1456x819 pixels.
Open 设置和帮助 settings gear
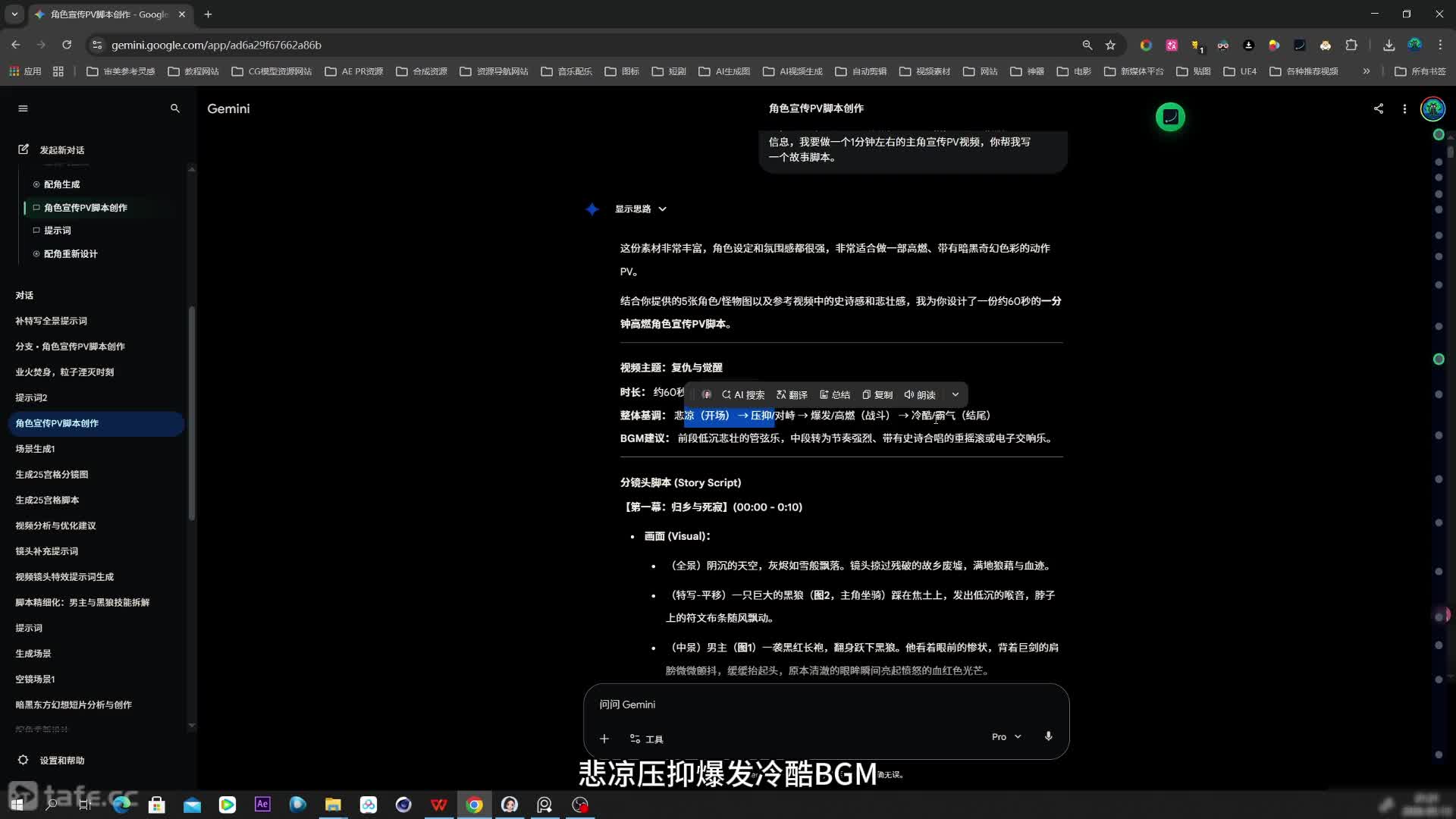[51, 760]
